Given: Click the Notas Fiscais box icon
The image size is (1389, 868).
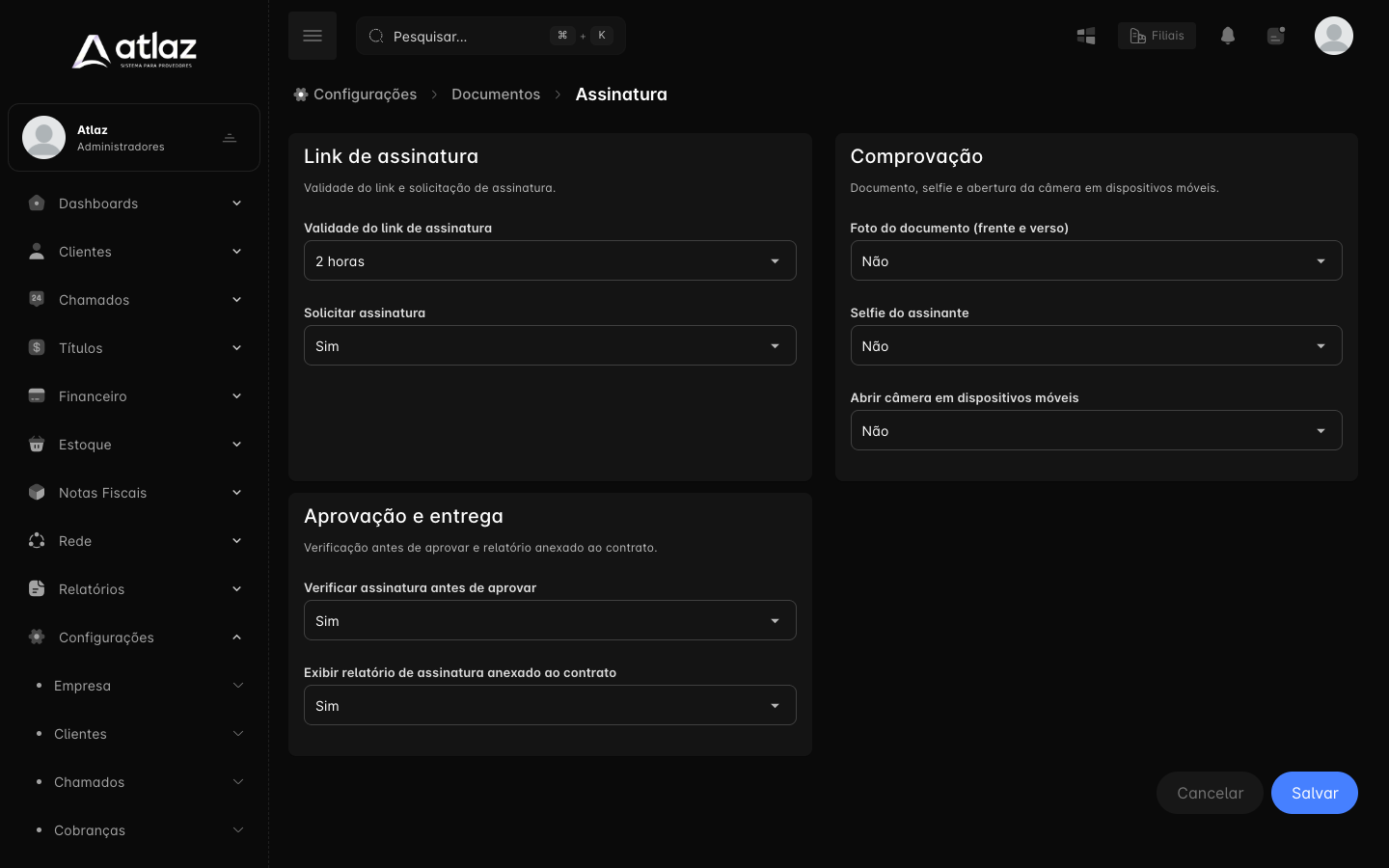Looking at the screenshot, I should tap(37, 492).
